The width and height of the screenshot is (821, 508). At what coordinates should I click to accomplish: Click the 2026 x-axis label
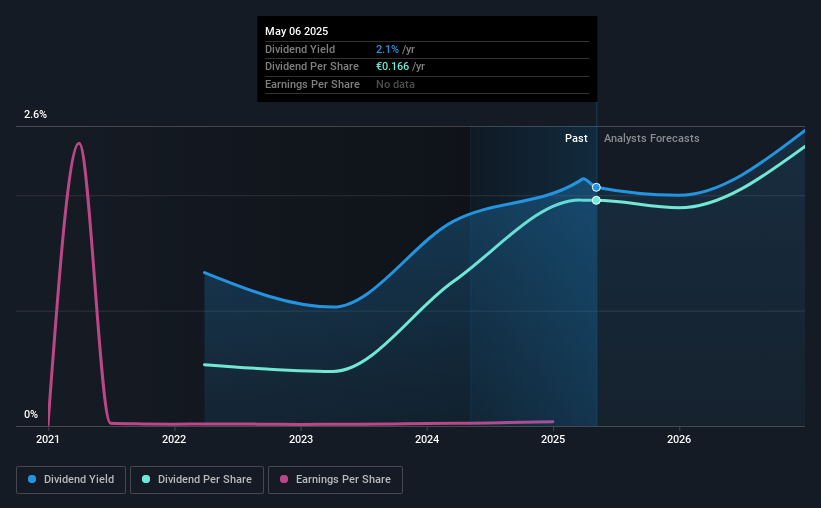[x=679, y=439]
